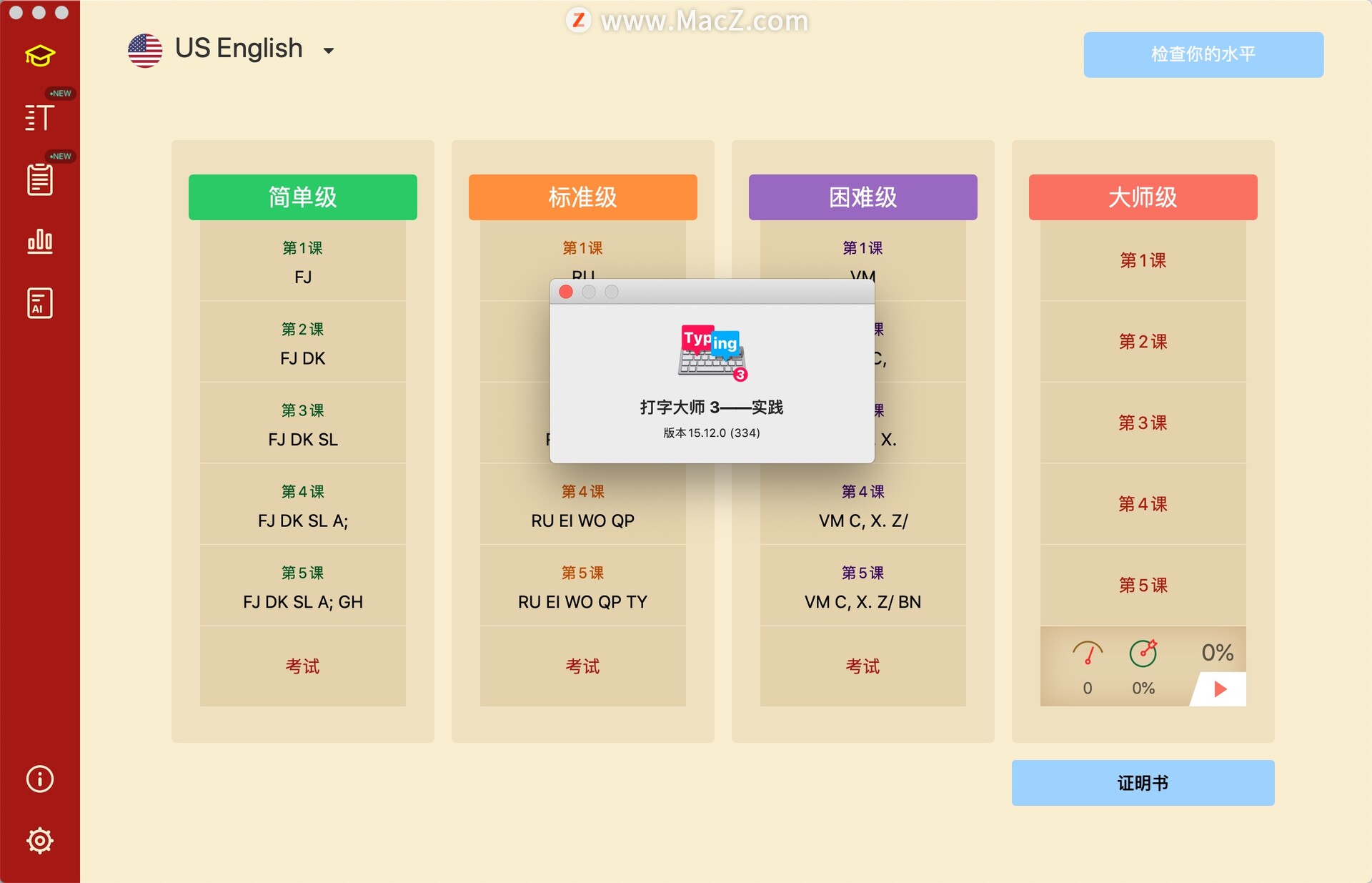
Task: Open the text typing practice icon
Action: point(40,117)
